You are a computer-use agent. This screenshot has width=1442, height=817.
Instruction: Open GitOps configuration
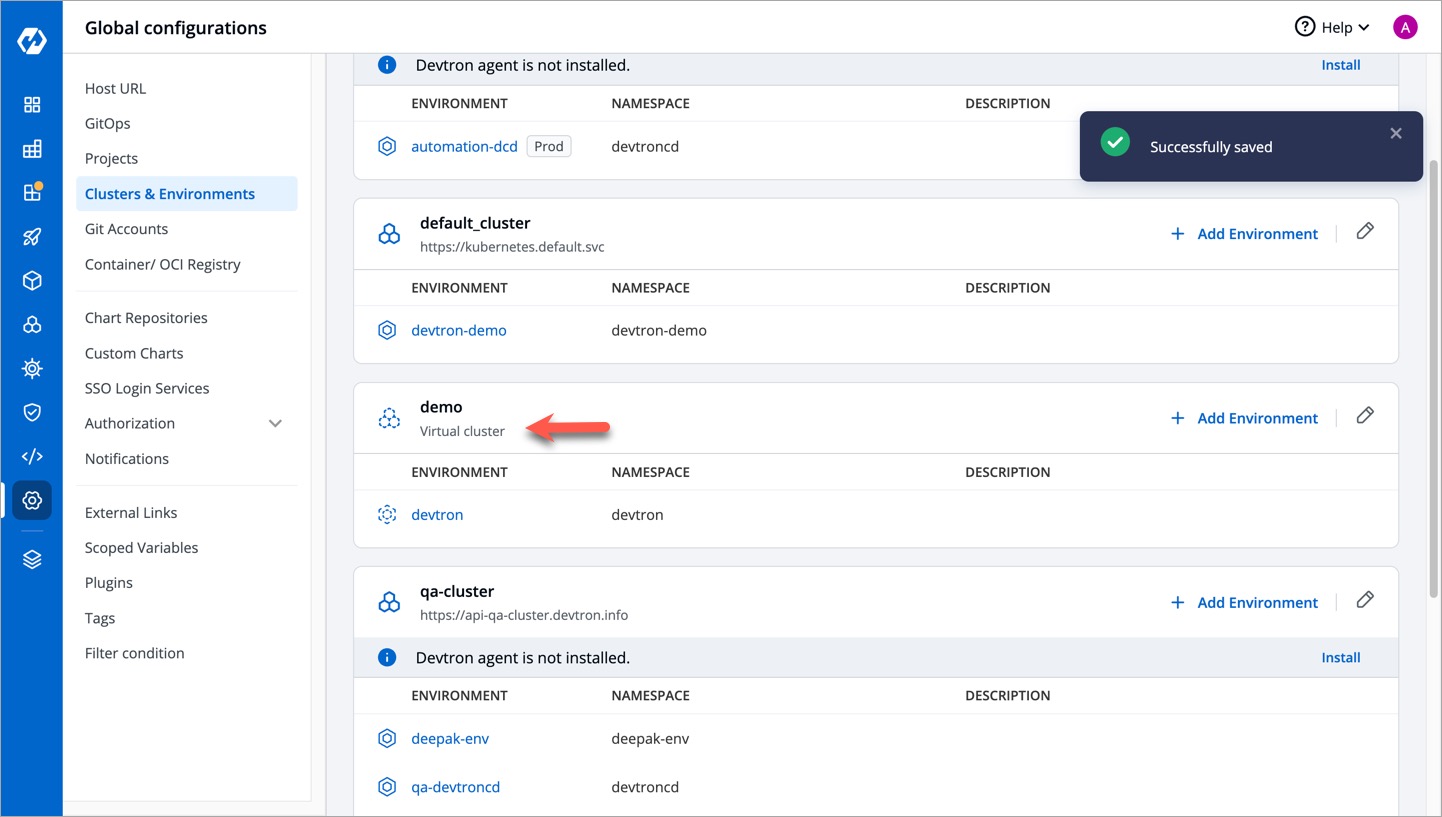click(107, 123)
